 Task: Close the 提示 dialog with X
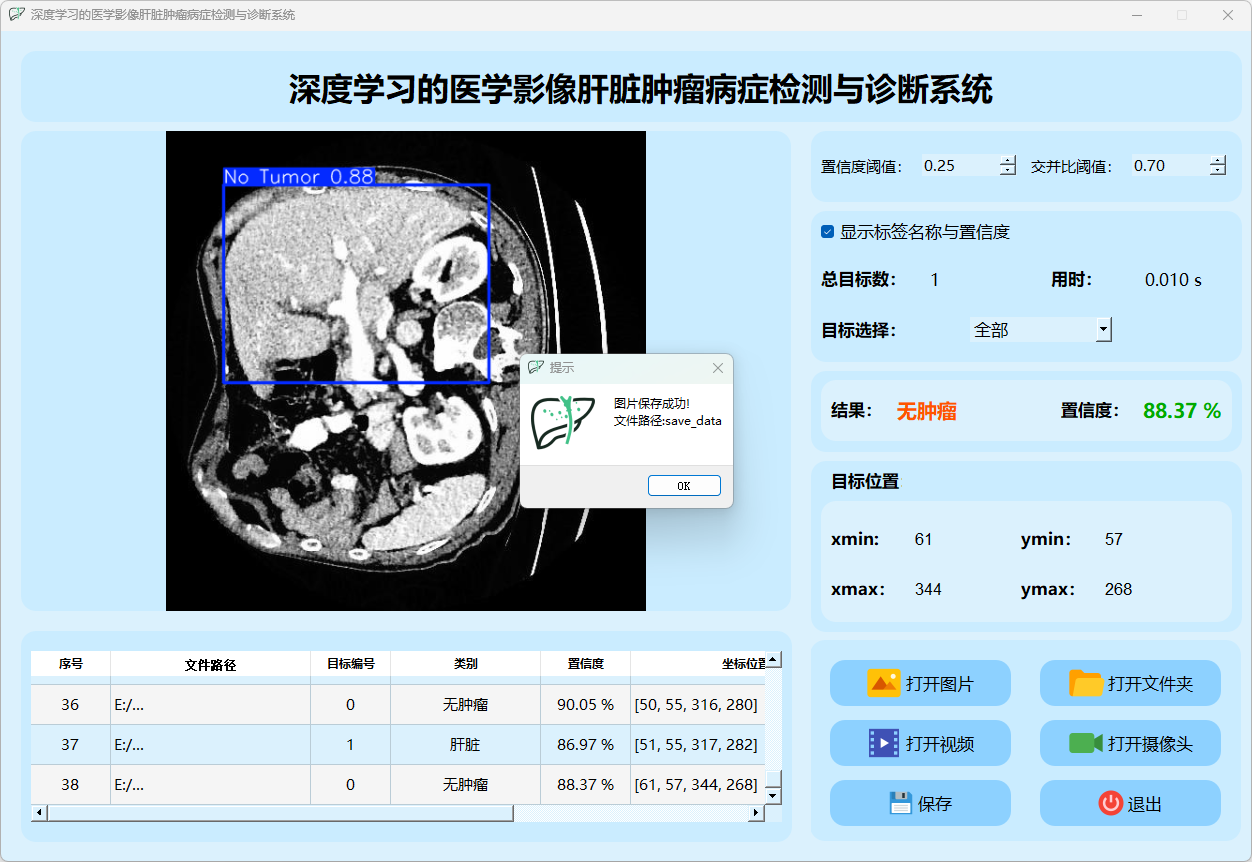(x=717, y=368)
